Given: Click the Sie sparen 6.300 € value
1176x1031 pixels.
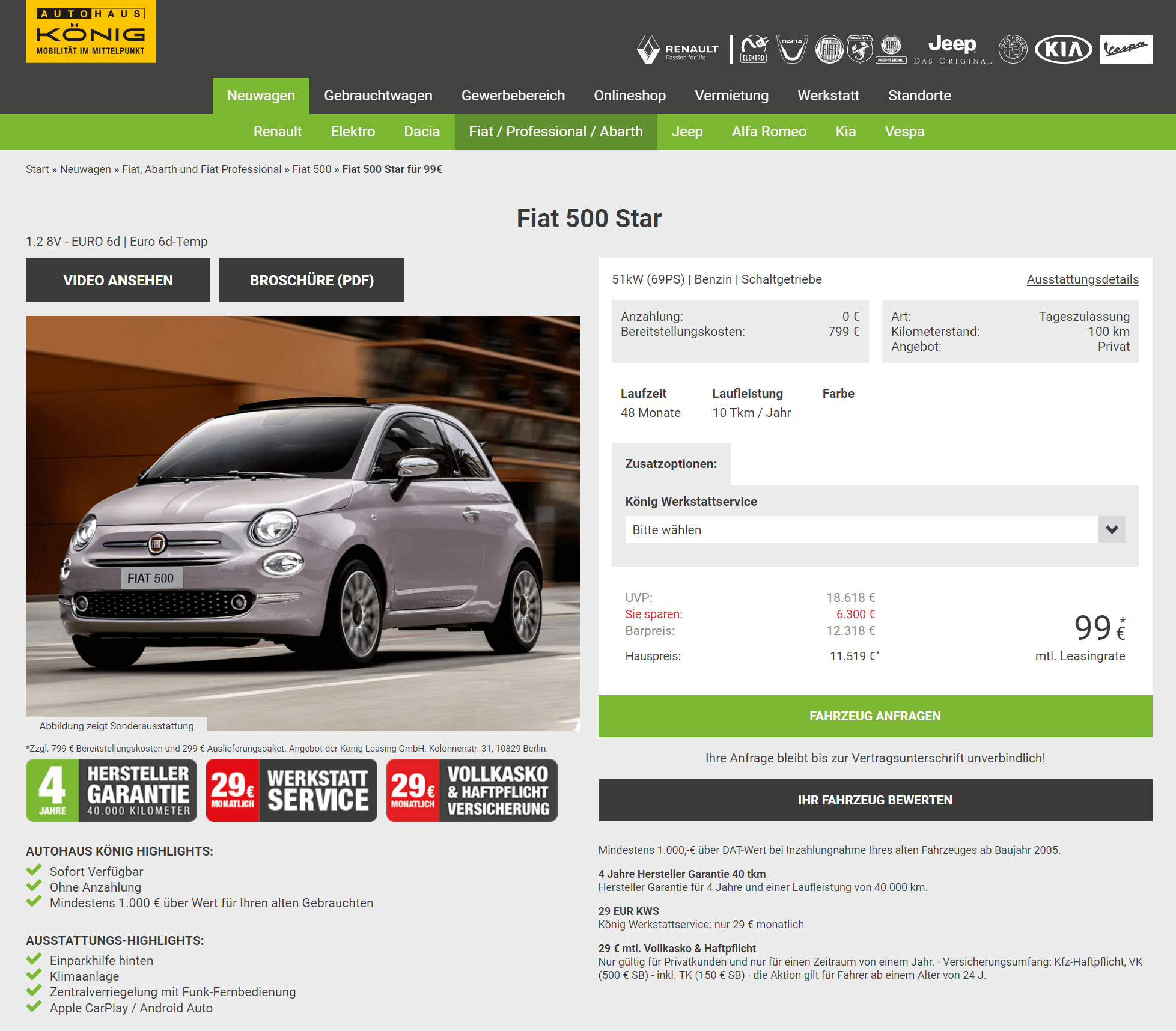Looking at the screenshot, I should pyautogui.click(x=856, y=614).
